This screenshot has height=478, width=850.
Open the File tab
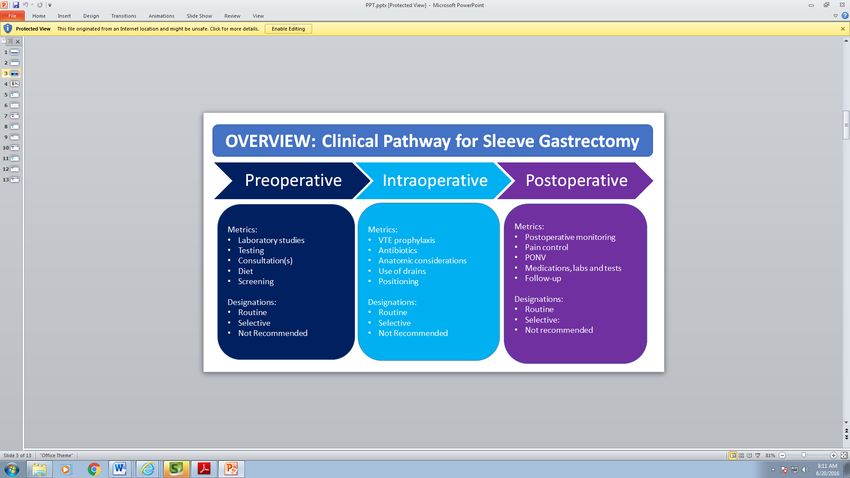[12, 16]
